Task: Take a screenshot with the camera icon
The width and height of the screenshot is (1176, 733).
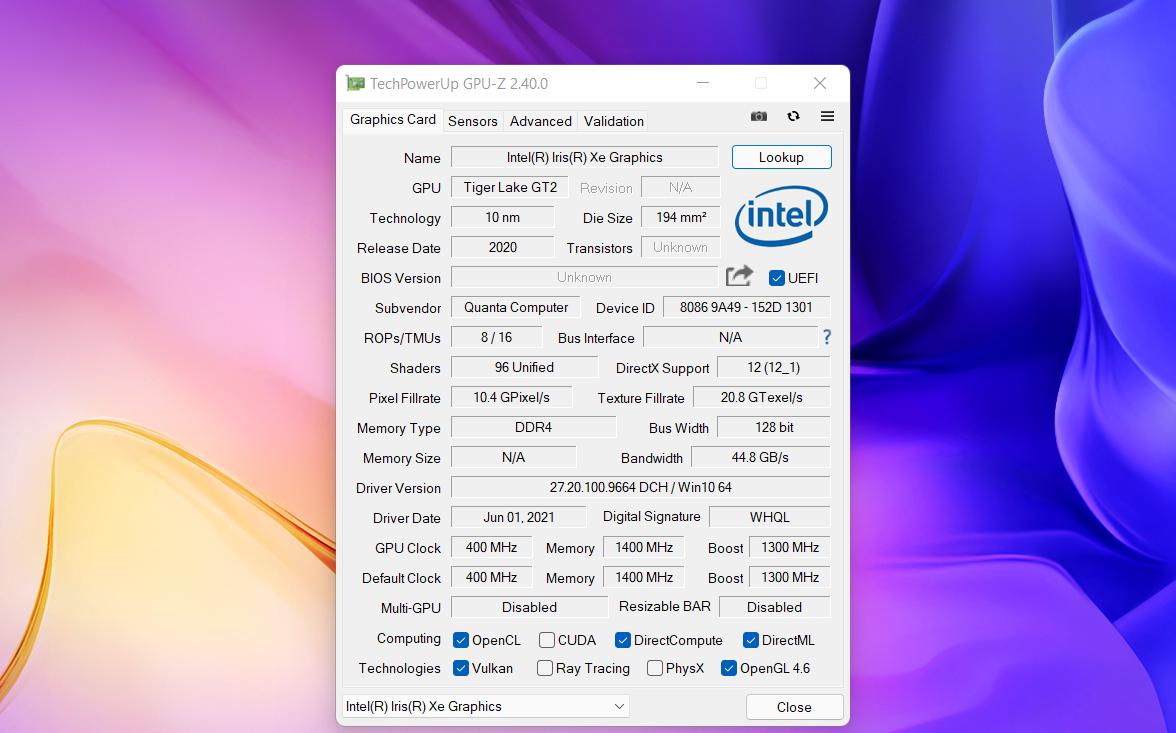Action: 759,116
